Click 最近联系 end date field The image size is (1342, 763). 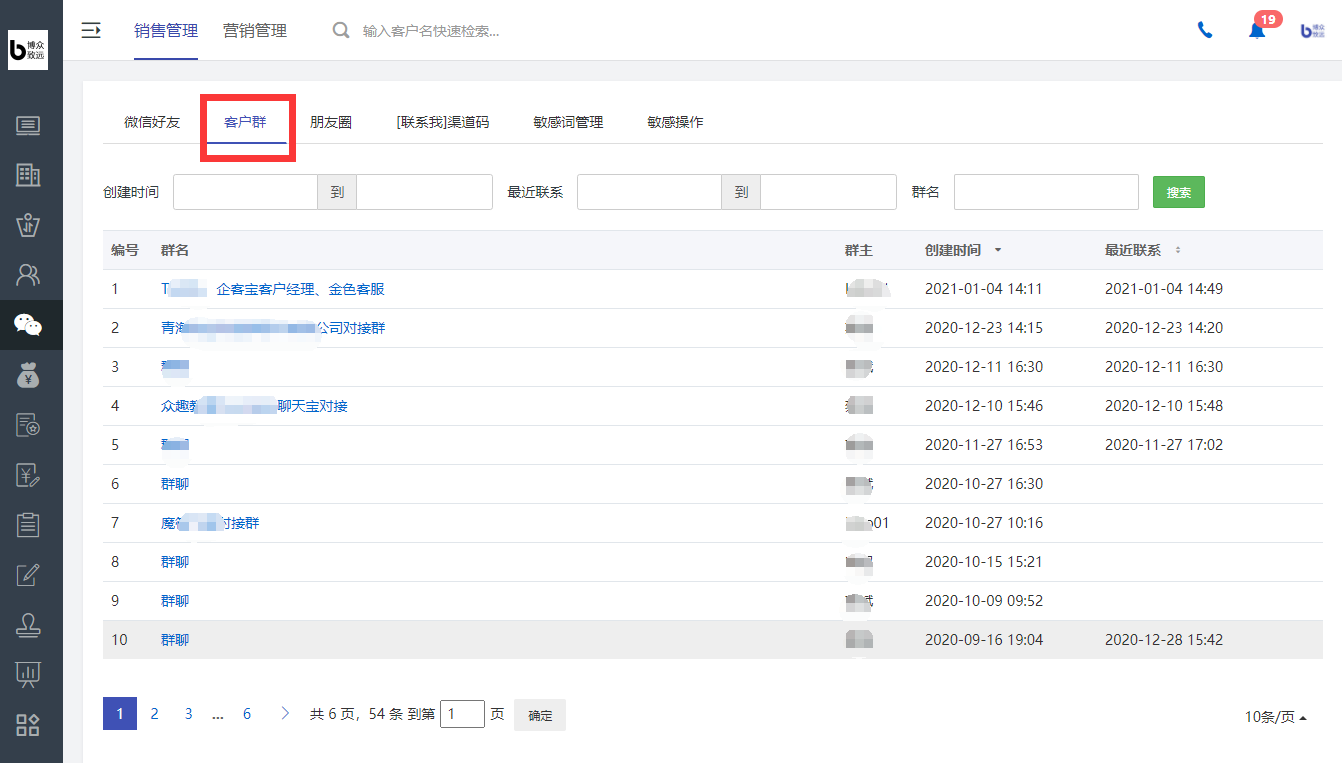[x=828, y=192]
